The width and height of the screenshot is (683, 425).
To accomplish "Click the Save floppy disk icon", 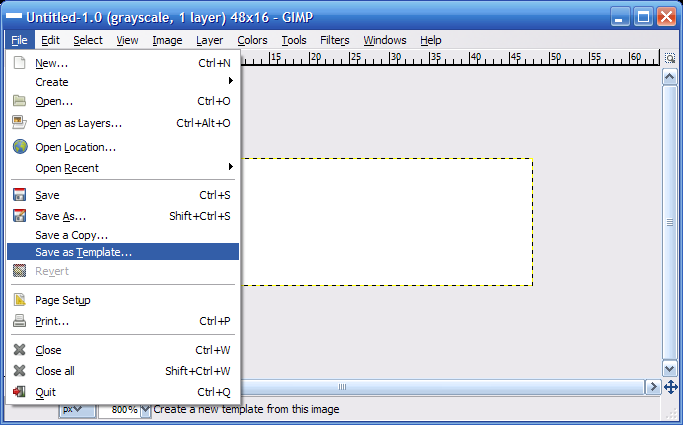I will point(19,195).
